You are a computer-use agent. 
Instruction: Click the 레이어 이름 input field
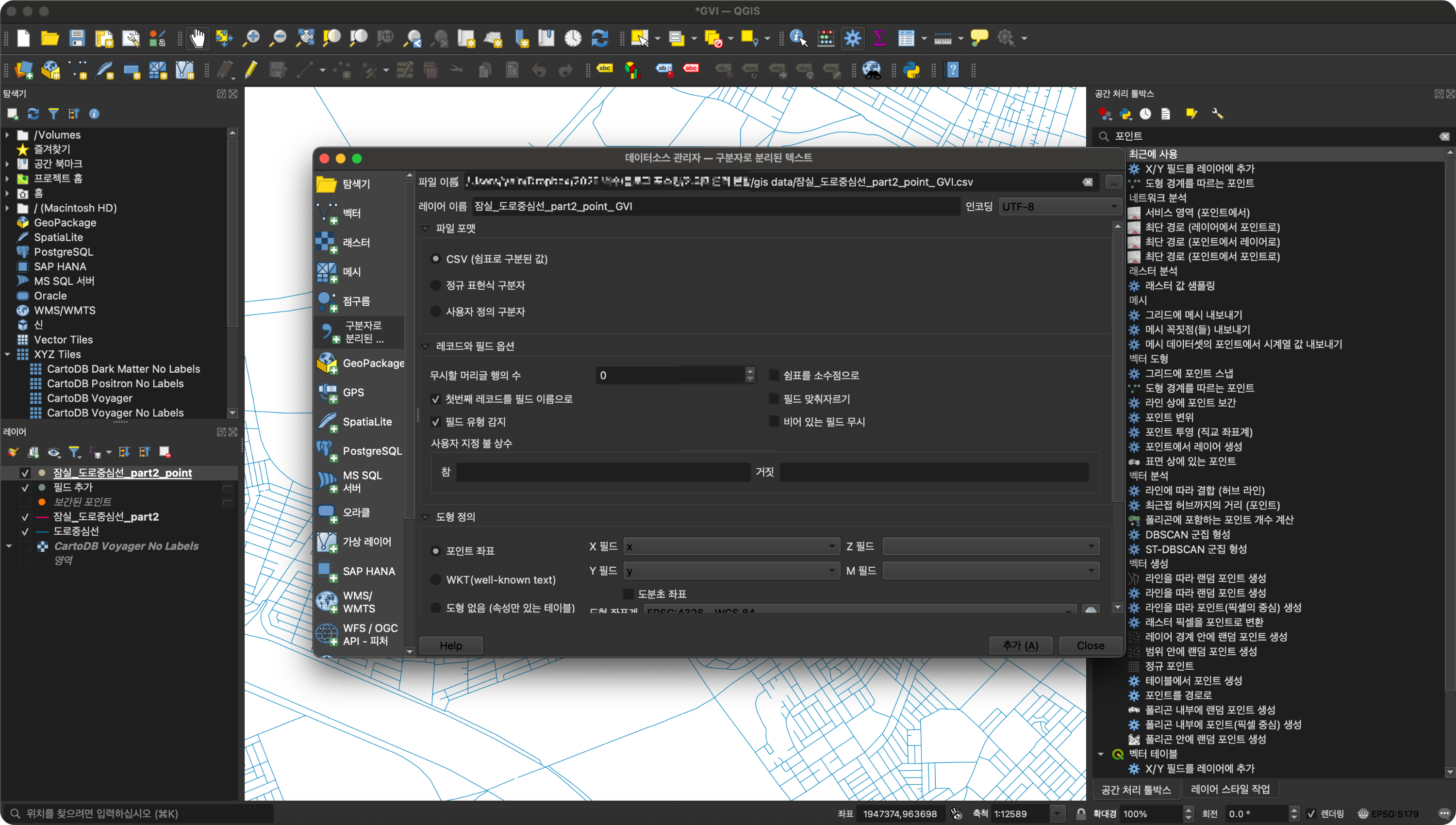pyautogui.click(x=715, y=206)
